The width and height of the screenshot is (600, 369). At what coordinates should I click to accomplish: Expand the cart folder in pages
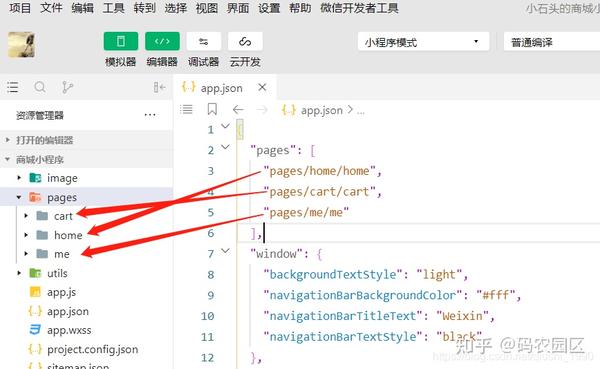point(26,216)
